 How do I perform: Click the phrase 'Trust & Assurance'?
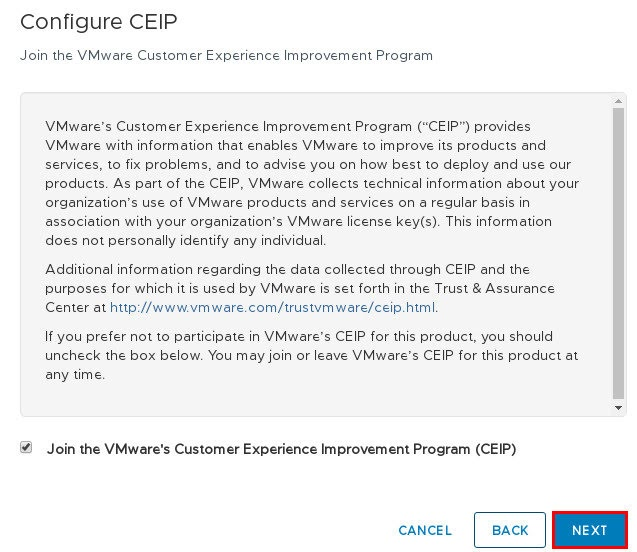(494, 288)
